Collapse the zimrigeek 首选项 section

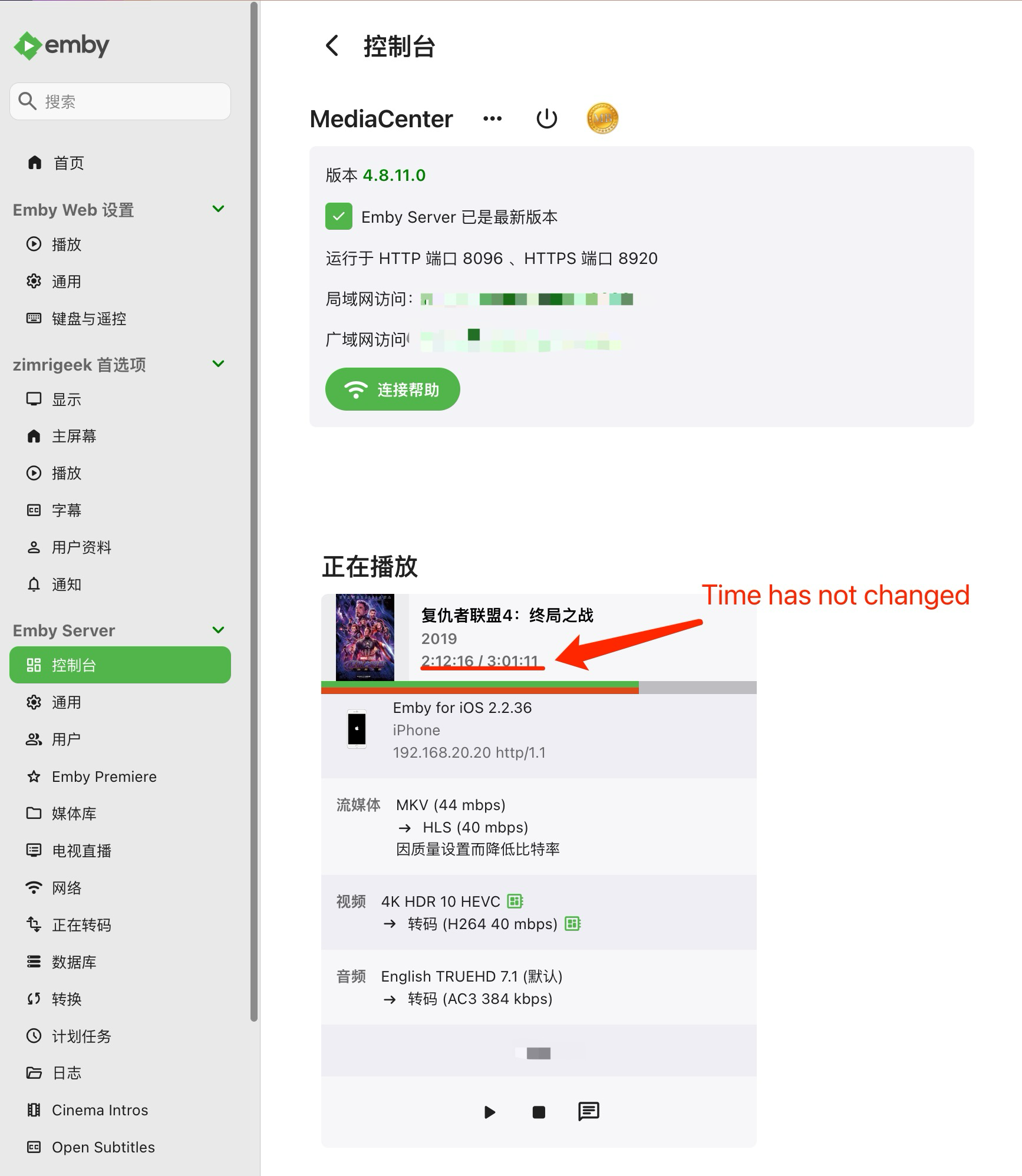coord(218,364)
